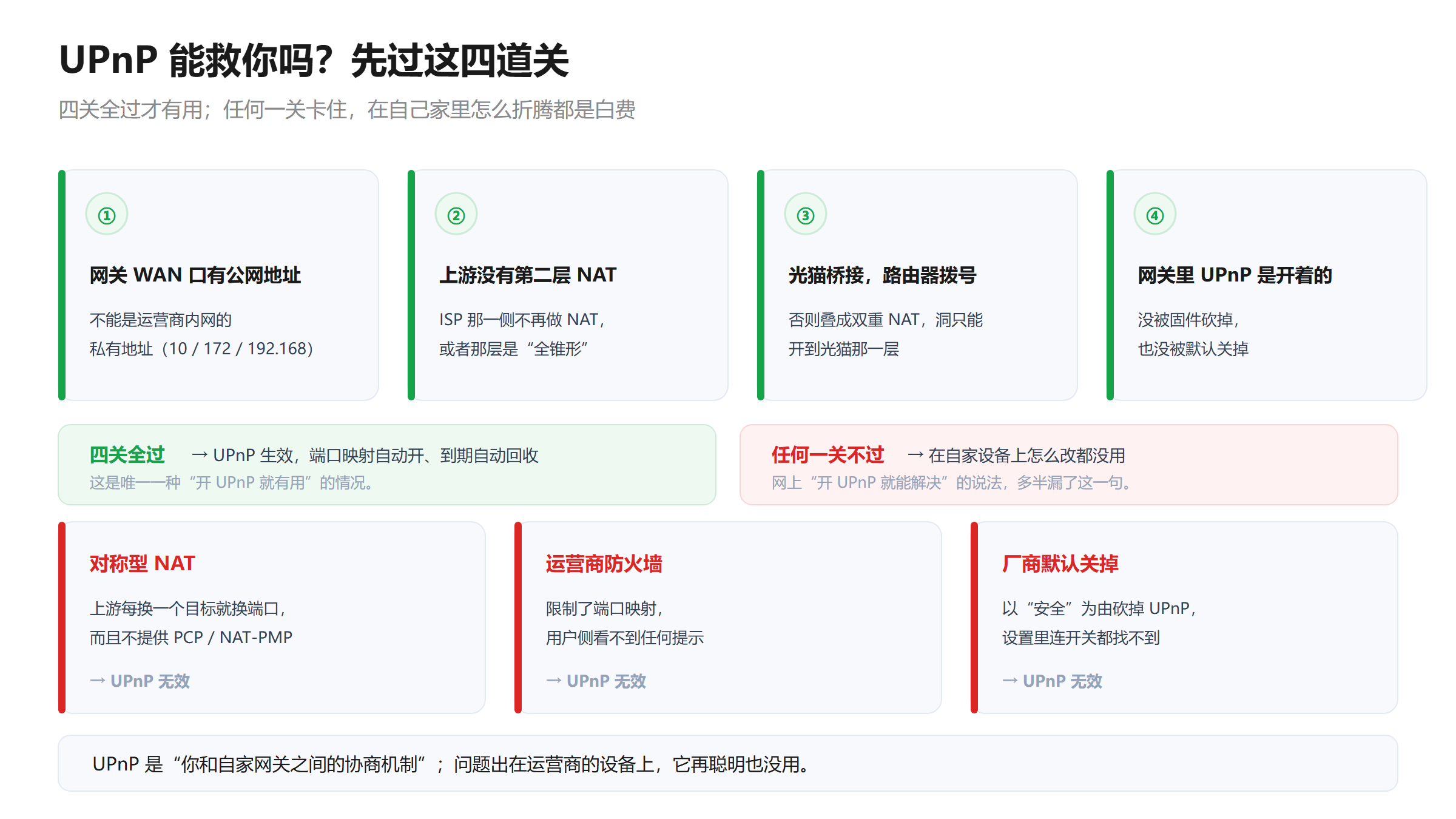Screen dimensions: 1456x819
Task: Select the heading 网关 WAN 口有公网地址
Action: pyautogui.click(x=195, y=275)
